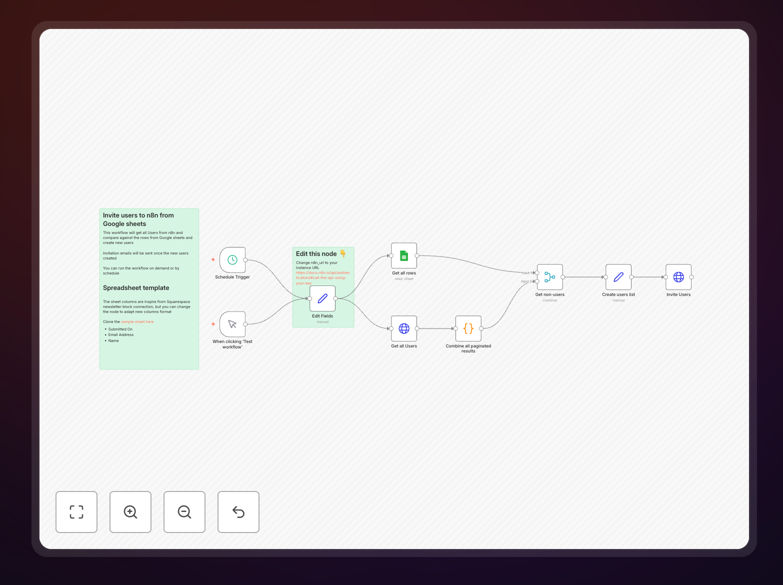
Task: Open the 'sample sheet here' link
Action: pos(137,322)
